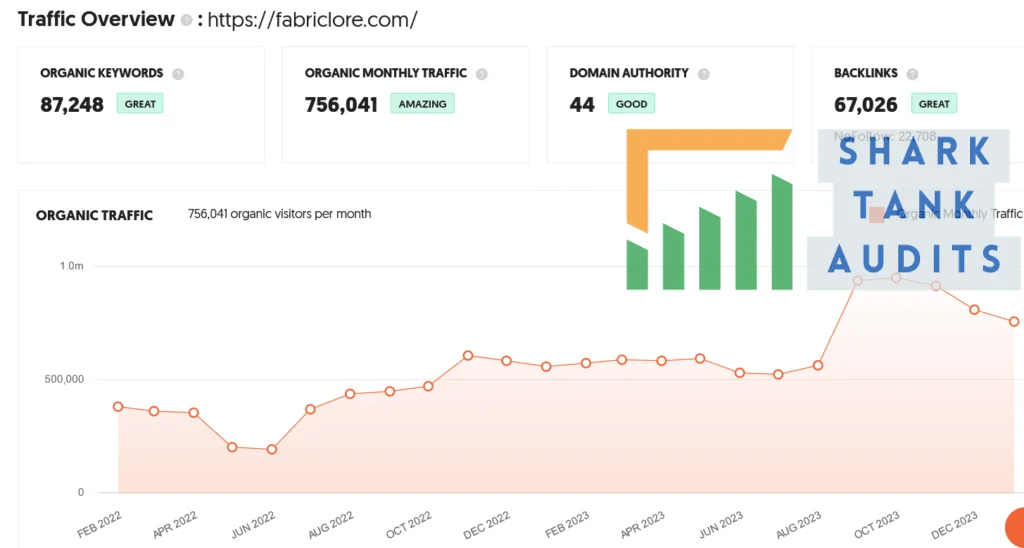The height and width of the screenshot is (548, 1024).
Task: Click the AUG 2023 x-axis label
Action: tap(799, 524)
